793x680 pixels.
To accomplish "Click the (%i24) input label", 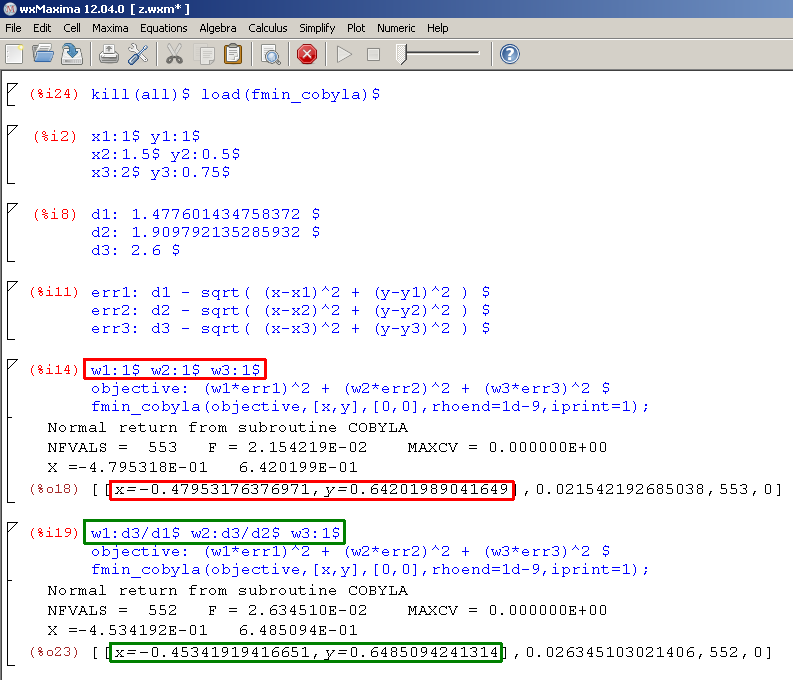I will point(54,95).
